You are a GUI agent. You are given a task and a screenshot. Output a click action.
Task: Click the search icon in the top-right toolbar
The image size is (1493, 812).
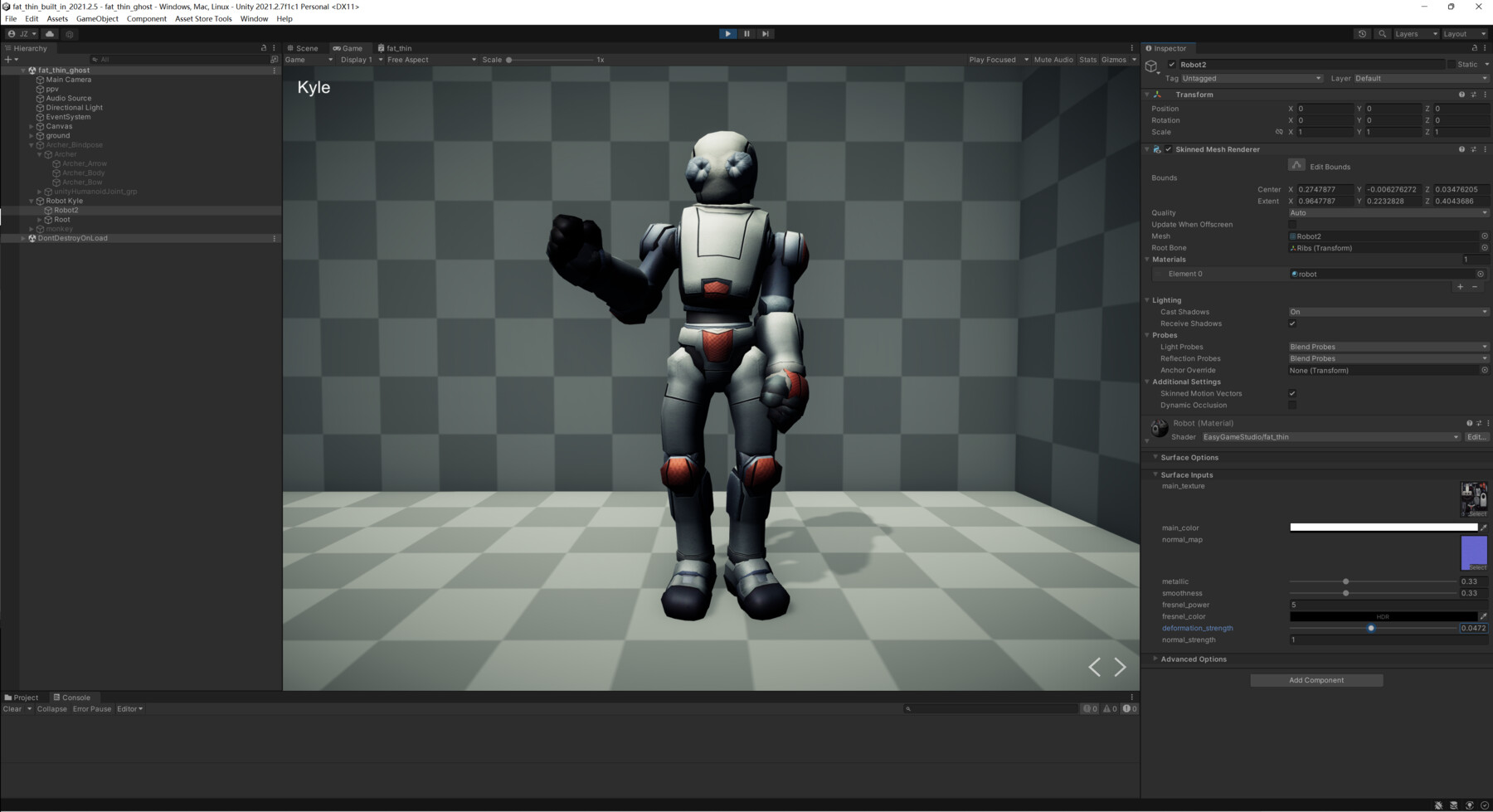(x=1382, y=33)
